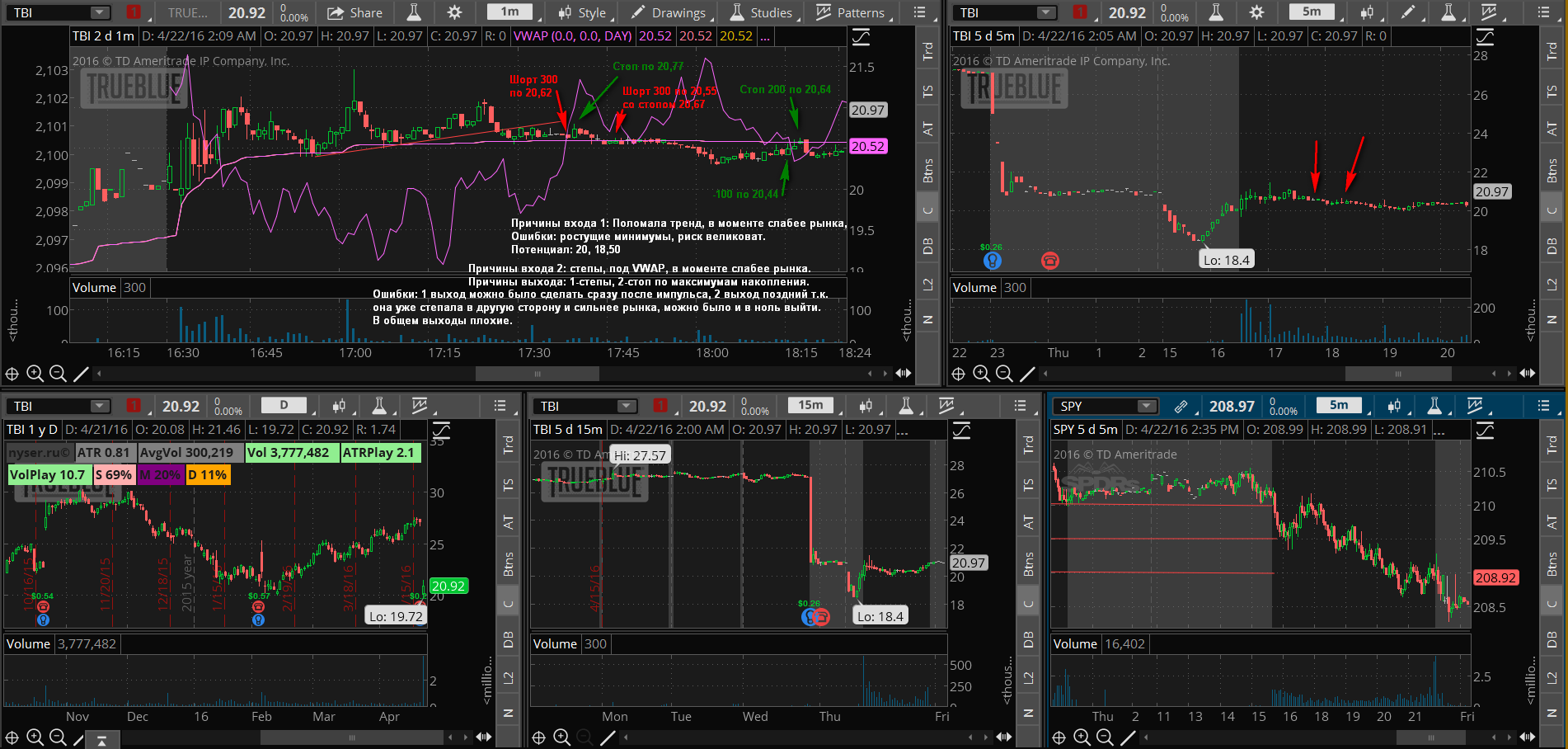Open the Drawings menu button
The height and width of the screenshot is (749, 1568).
point(668,12)
